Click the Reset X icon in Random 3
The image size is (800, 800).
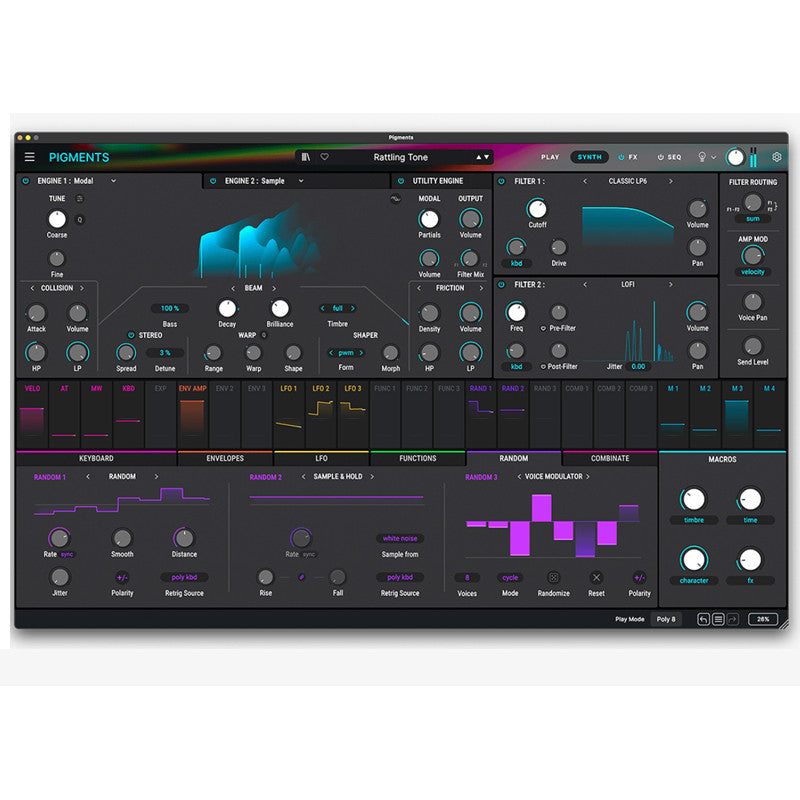pyautogui.click(x=596, y=578)
